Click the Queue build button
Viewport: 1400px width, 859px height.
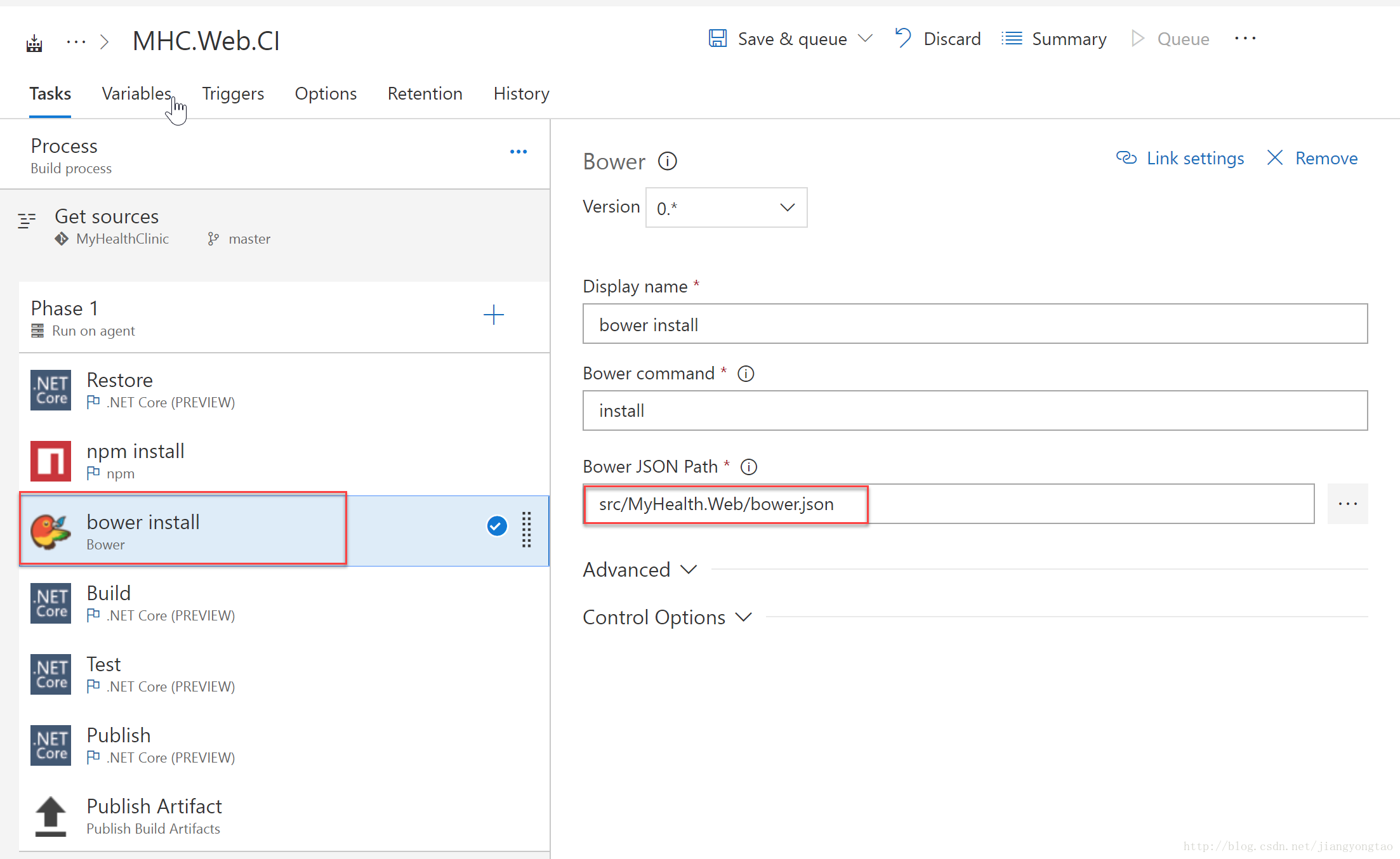[1171, 39]
